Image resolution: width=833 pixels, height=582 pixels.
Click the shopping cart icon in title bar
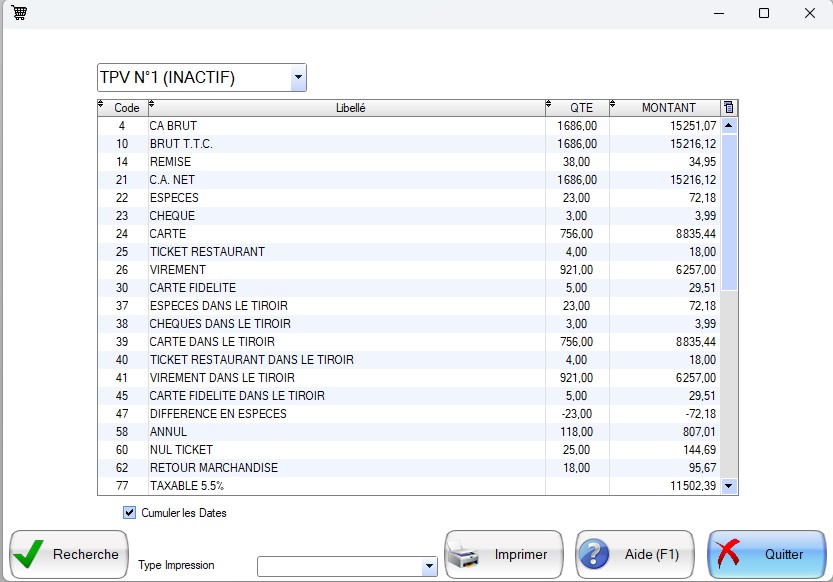(x=19, y=14)
